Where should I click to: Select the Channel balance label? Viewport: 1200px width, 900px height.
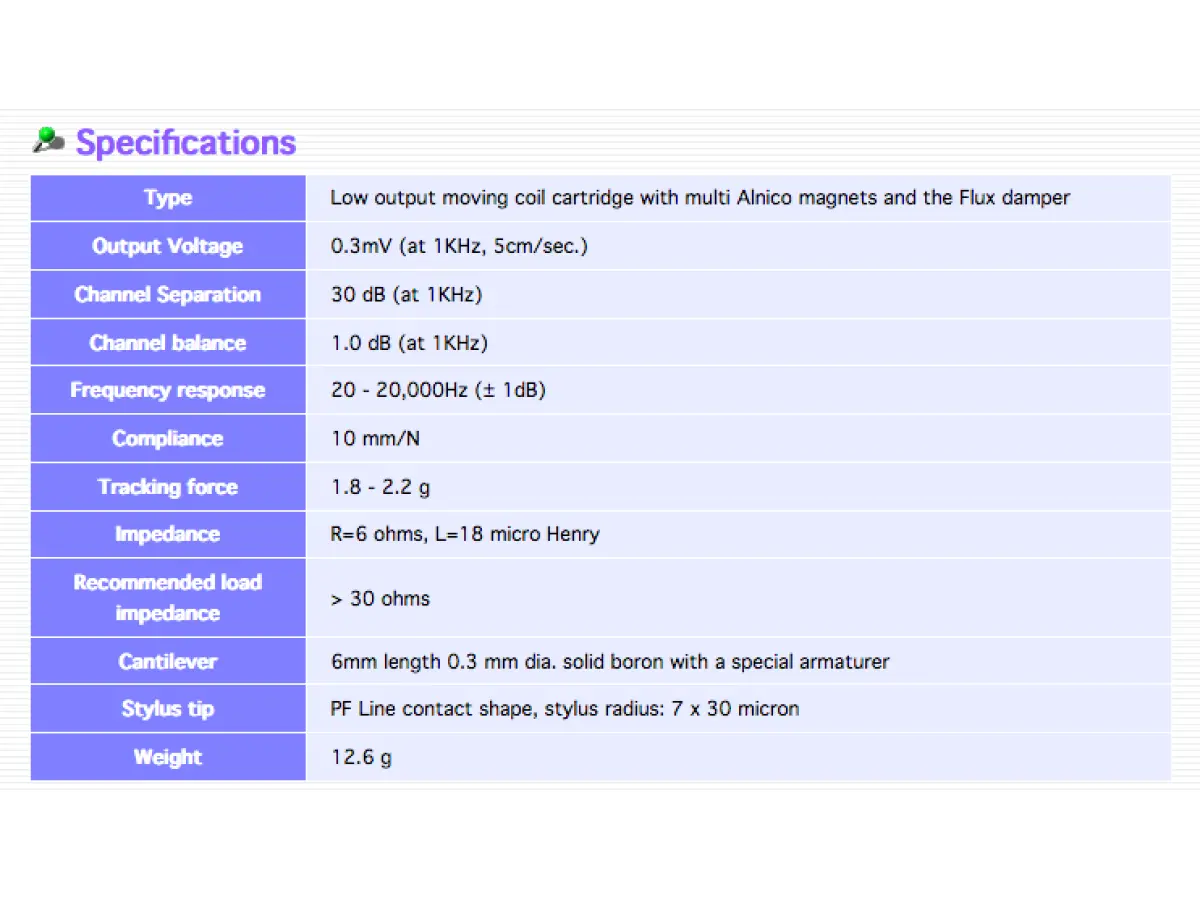pos(168,342)
